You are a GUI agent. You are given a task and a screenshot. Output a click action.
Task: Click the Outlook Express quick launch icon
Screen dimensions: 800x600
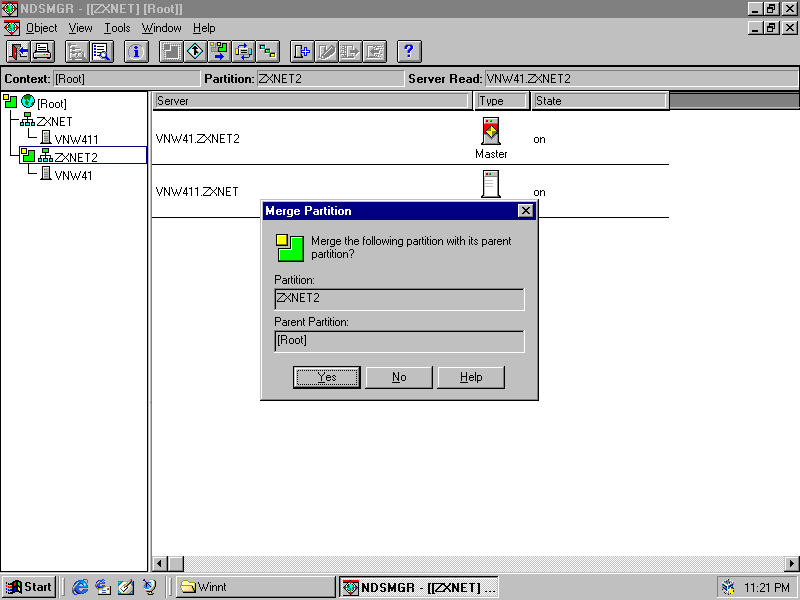(x=103, y=587)
